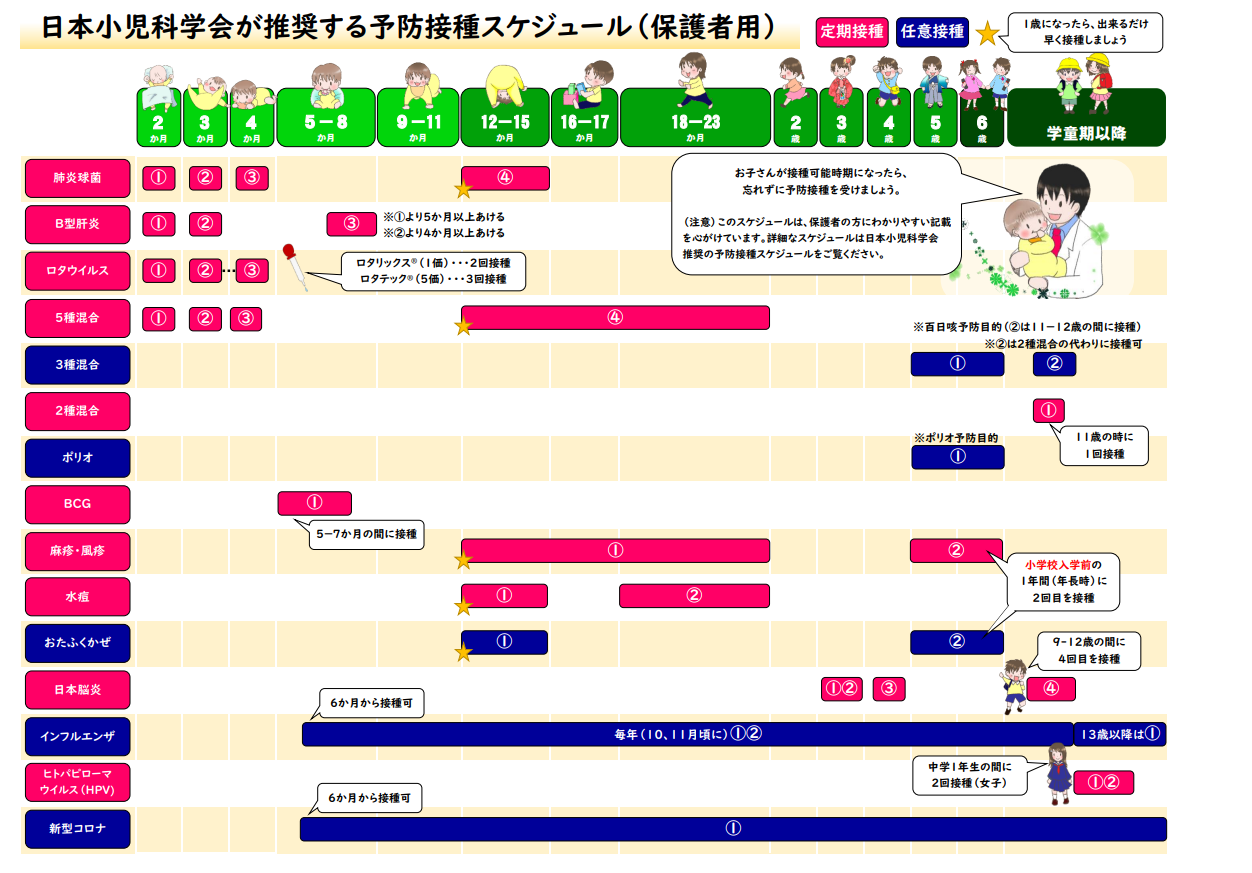1252x873 pixels.
Task: Select the 水痘 vaccine label
Action: [x=77, y=597]
